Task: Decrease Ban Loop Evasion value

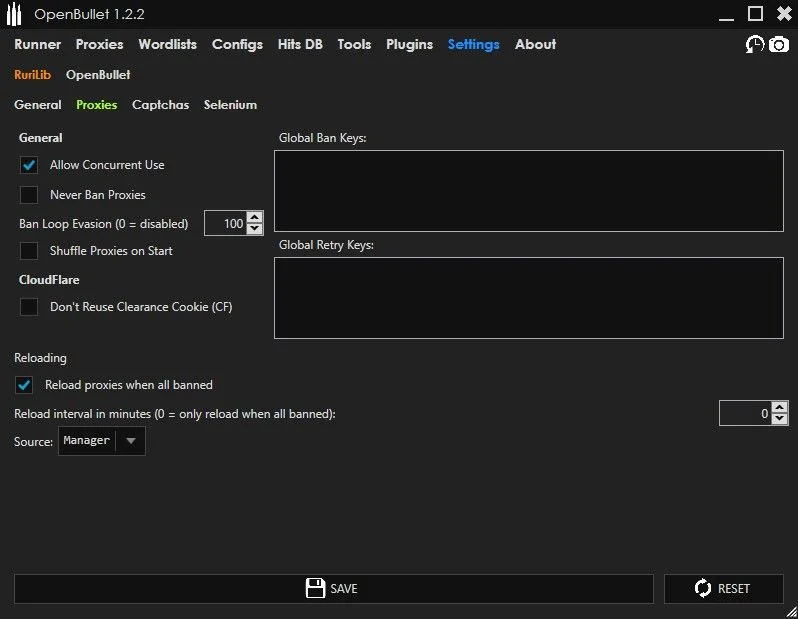Action: 254,229
